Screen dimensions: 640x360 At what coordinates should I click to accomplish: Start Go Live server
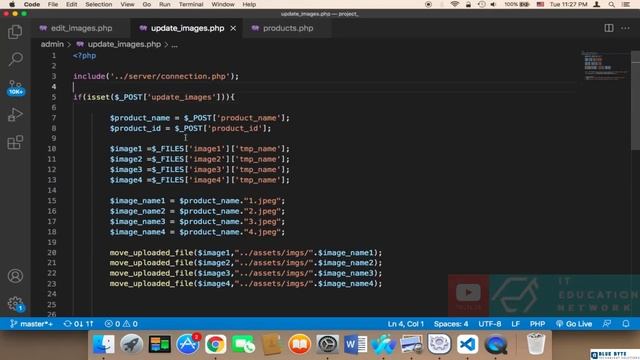(x=573, y=324)
